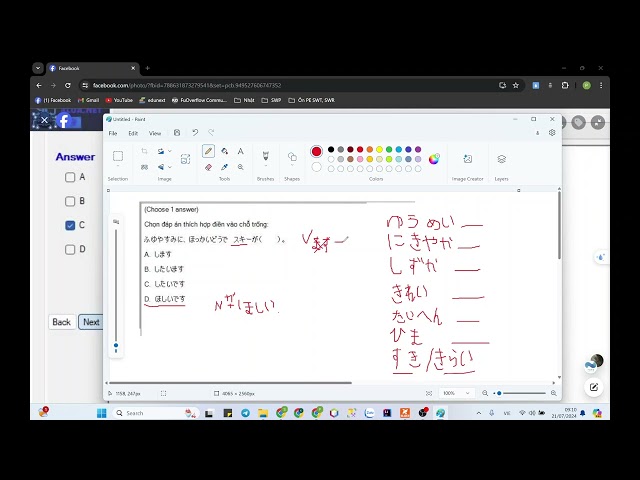Select the Pencil tool in Paint
640x480 pixels.
(208, 151)
